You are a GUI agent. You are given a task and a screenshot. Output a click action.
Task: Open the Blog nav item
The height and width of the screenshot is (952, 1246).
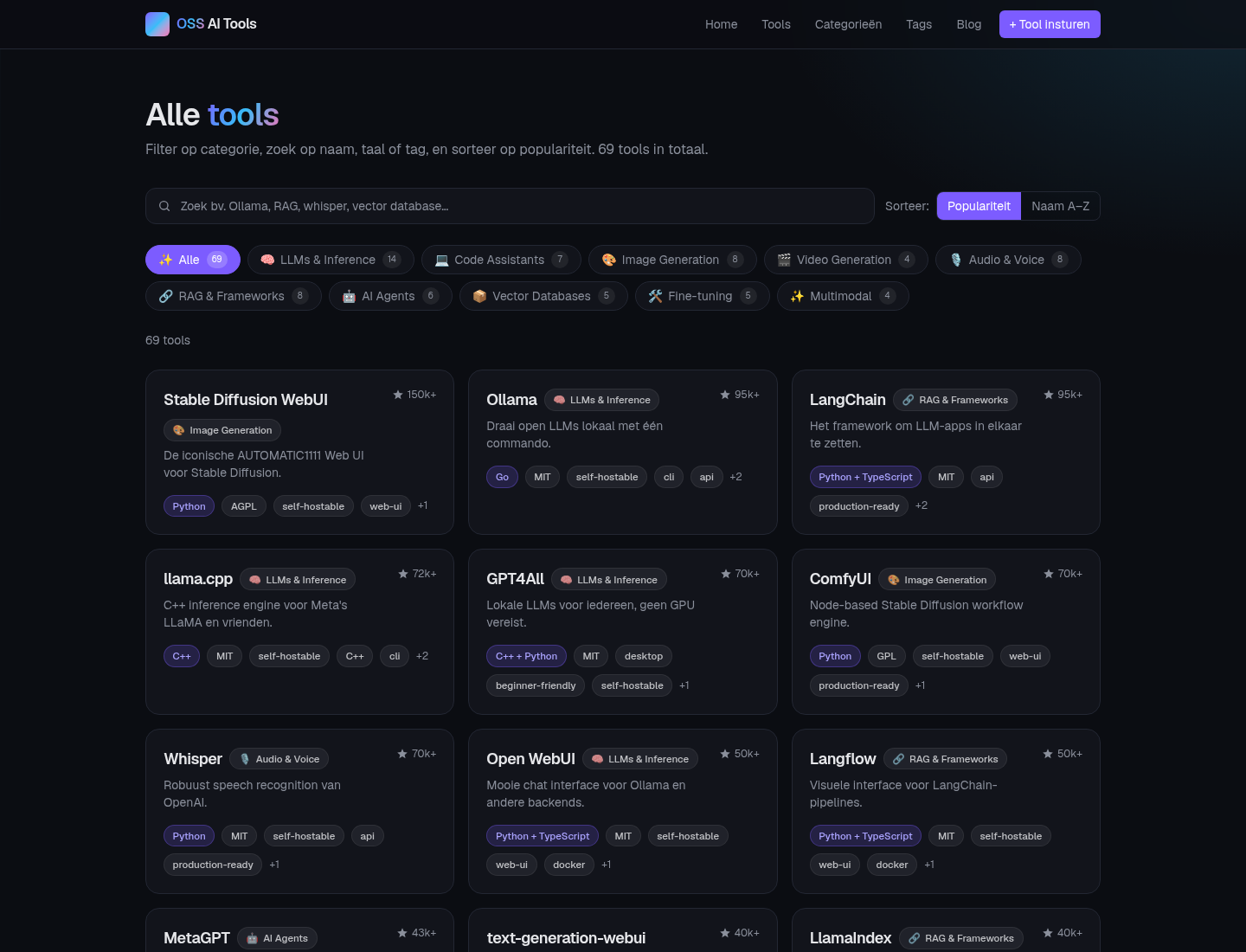click(x=969, y=24)
